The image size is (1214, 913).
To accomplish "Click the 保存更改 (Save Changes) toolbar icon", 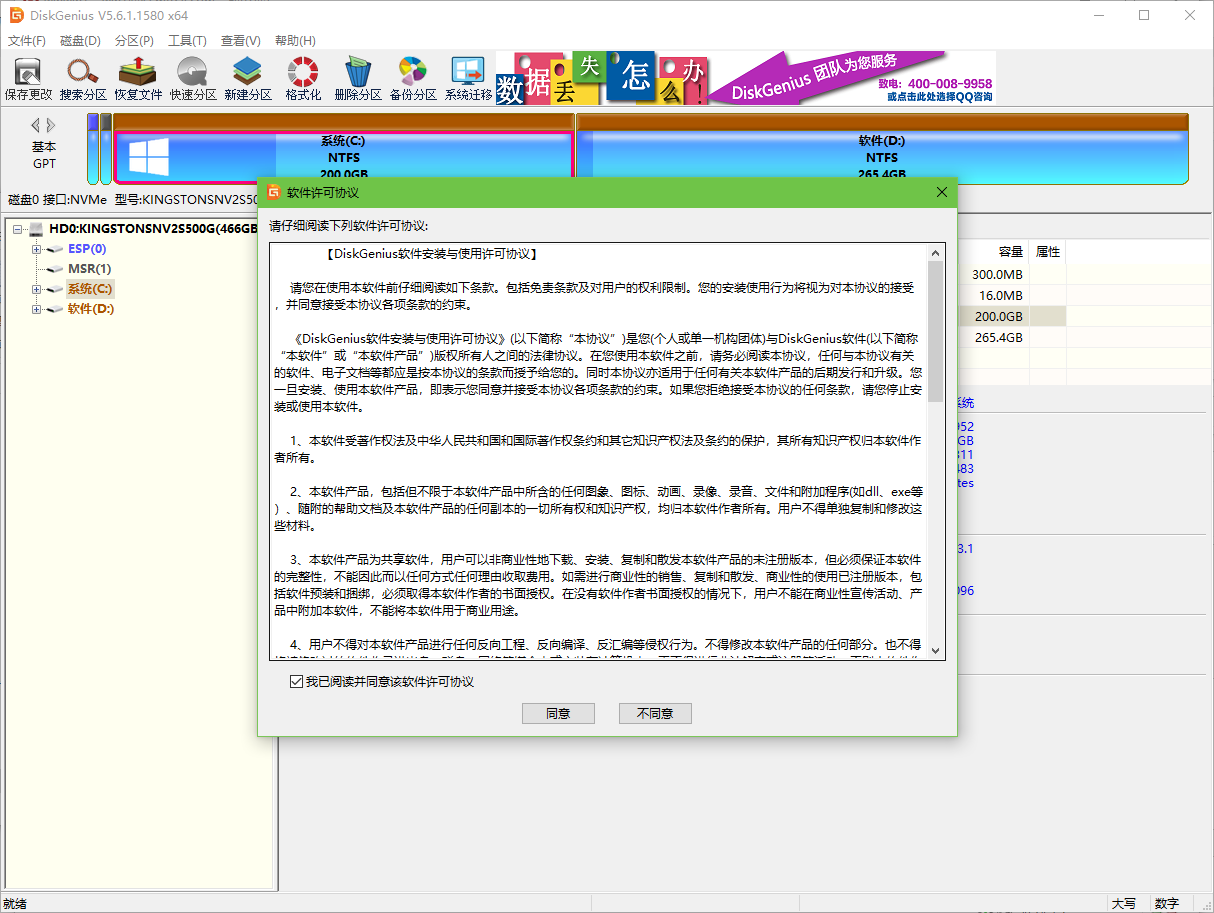I will pos(27,77).
